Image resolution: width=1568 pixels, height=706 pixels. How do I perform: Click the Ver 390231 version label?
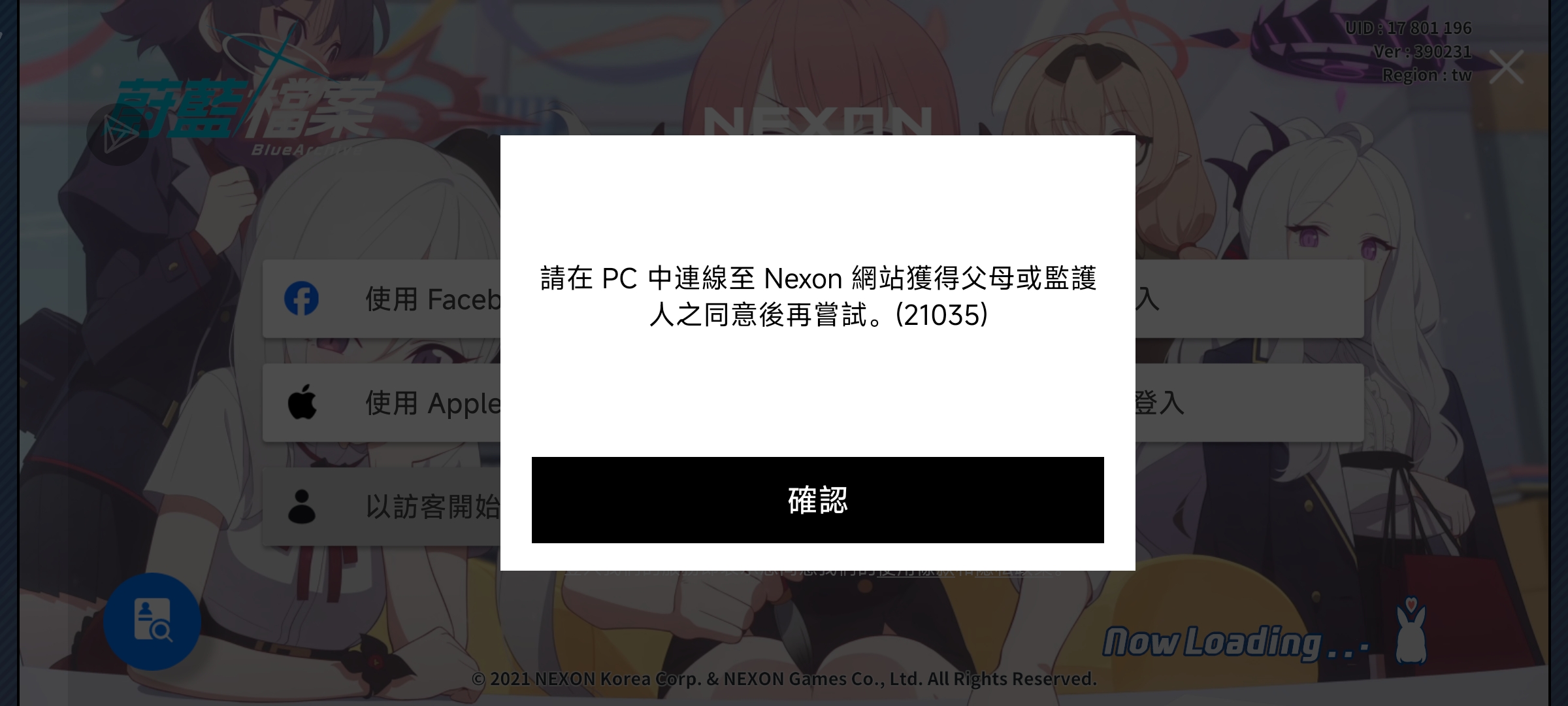pos(1422,52)
